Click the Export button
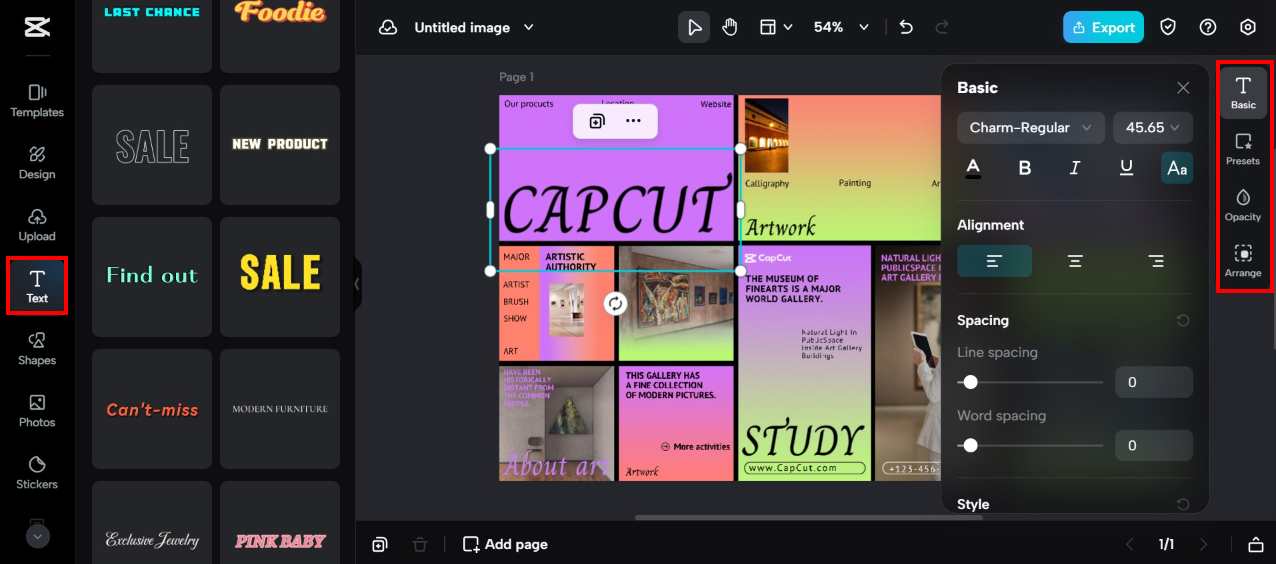 click(x=1103, y=28)
